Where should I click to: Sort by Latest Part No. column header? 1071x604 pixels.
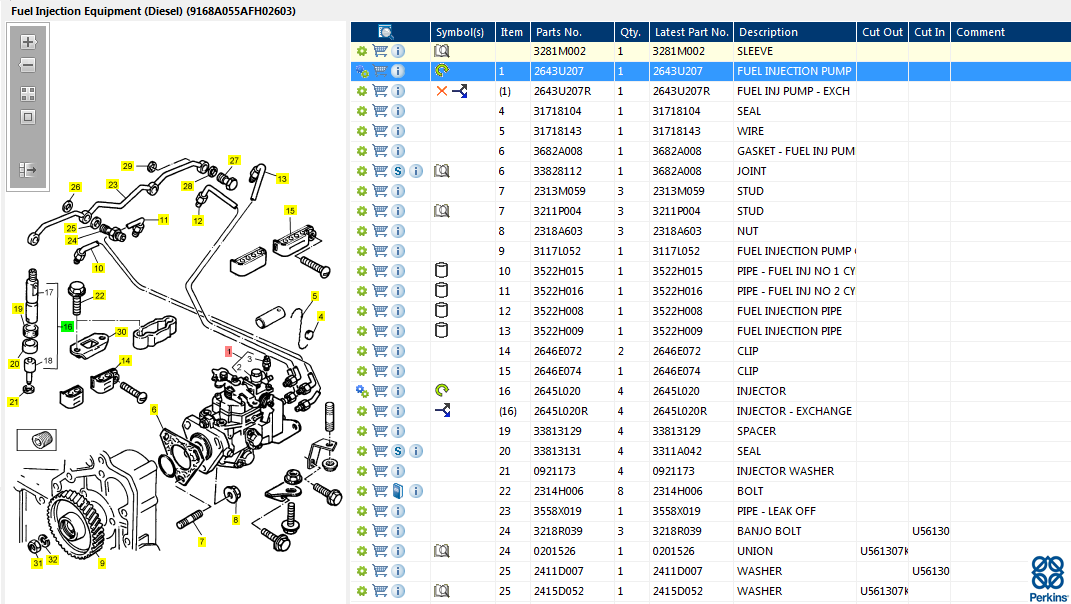coord(691,32)
